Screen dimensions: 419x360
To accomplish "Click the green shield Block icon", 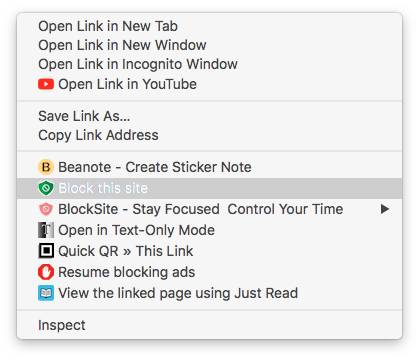I will [46, 188].
